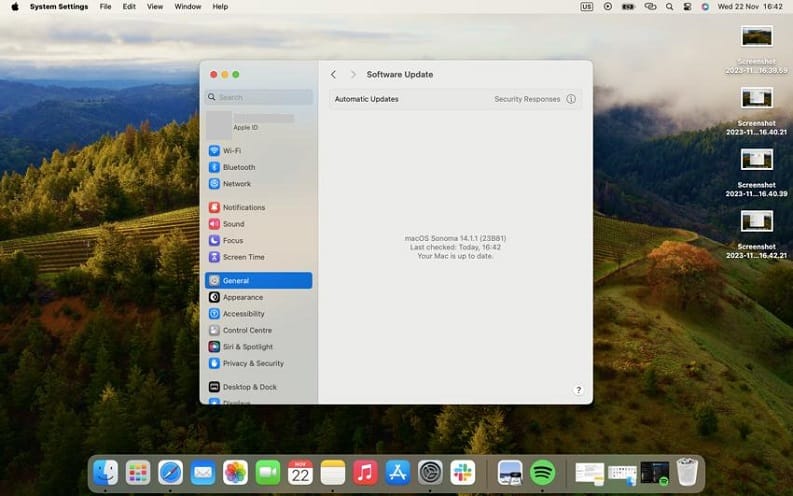
Task: Launch FaceTime from the Dock
Action: pos(268,473)
